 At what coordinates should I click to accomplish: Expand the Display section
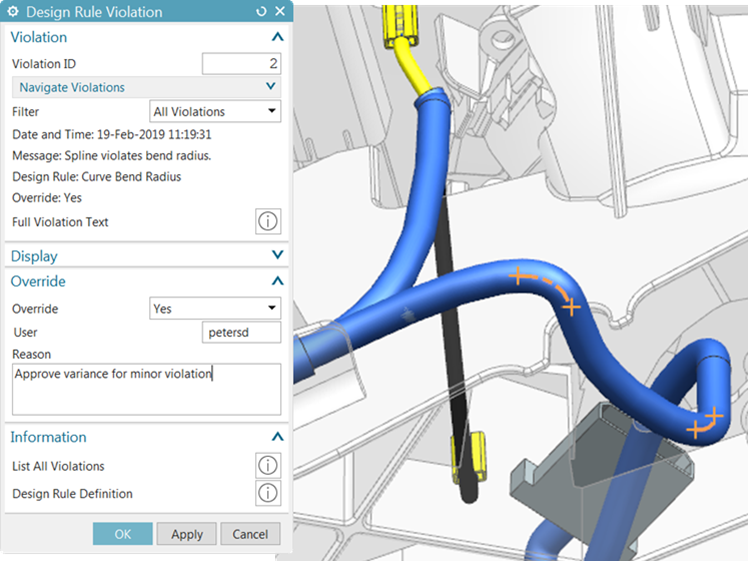(277, 255)
